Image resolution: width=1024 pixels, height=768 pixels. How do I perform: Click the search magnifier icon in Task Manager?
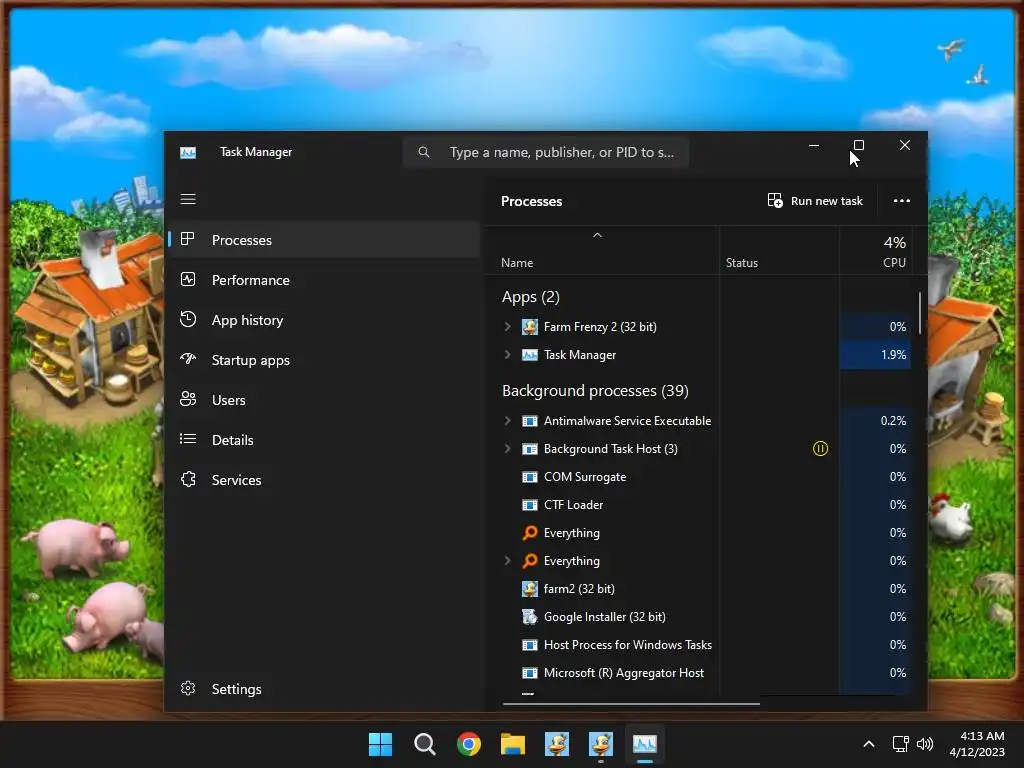[x=424, y=152]
